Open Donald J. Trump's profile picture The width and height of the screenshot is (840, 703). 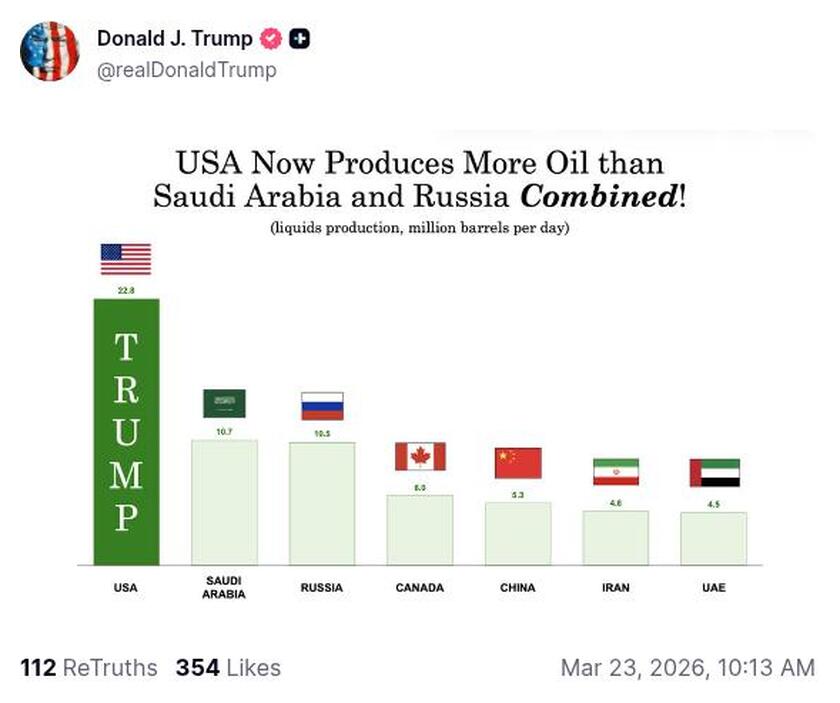click(50, 49)
